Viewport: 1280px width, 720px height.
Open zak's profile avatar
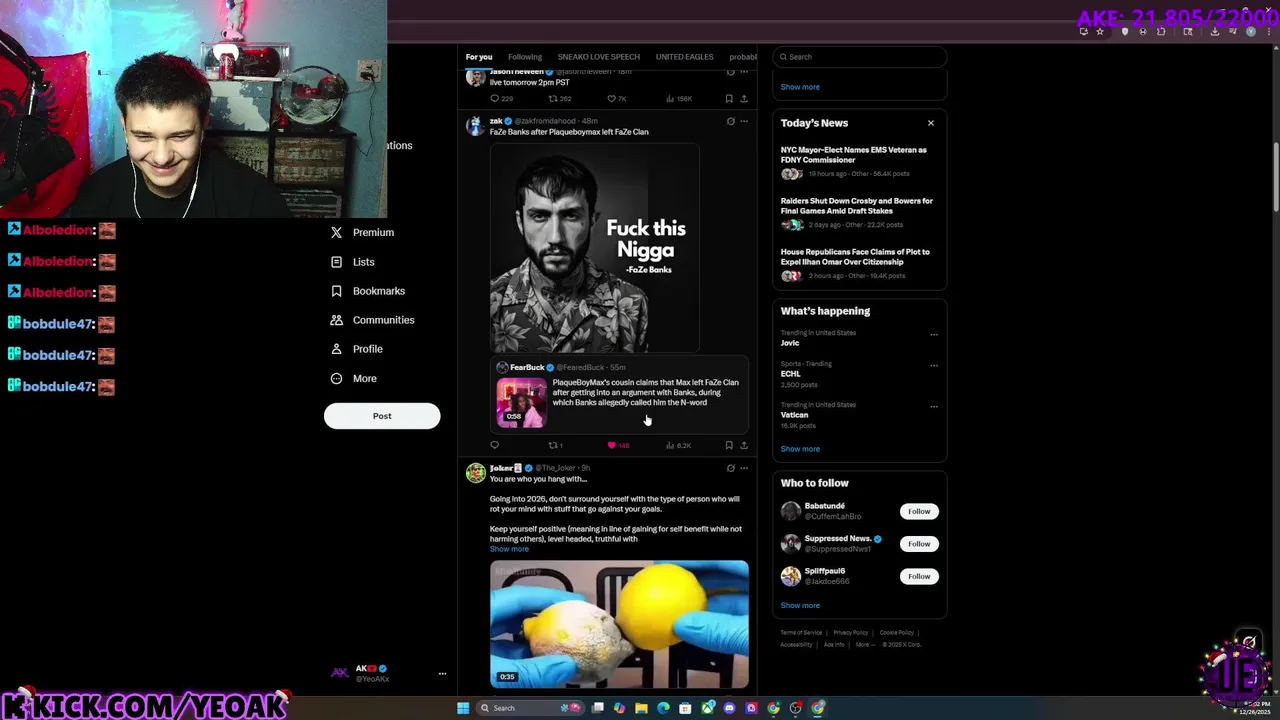point(475,126)
